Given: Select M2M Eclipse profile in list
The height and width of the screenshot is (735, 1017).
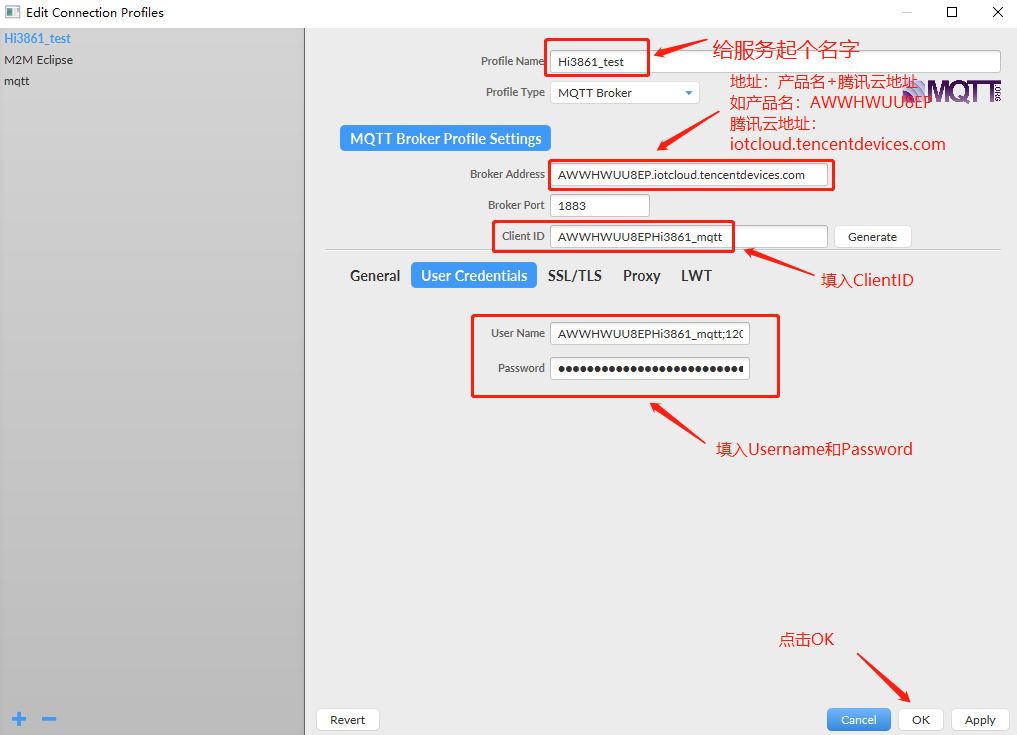Looking at the screenshot, I should (x=39, y=60).
